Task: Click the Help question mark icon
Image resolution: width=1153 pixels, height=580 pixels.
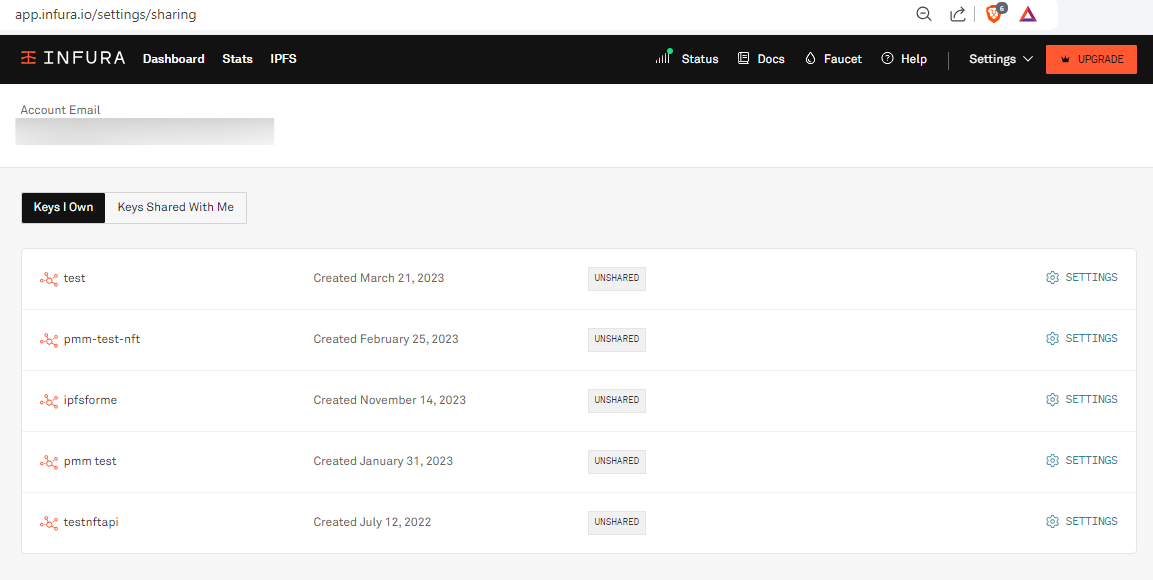Action: [x=887, y=59]
